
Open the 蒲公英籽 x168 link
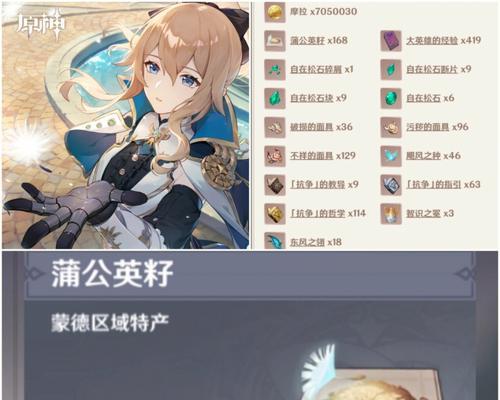[319, 41]
